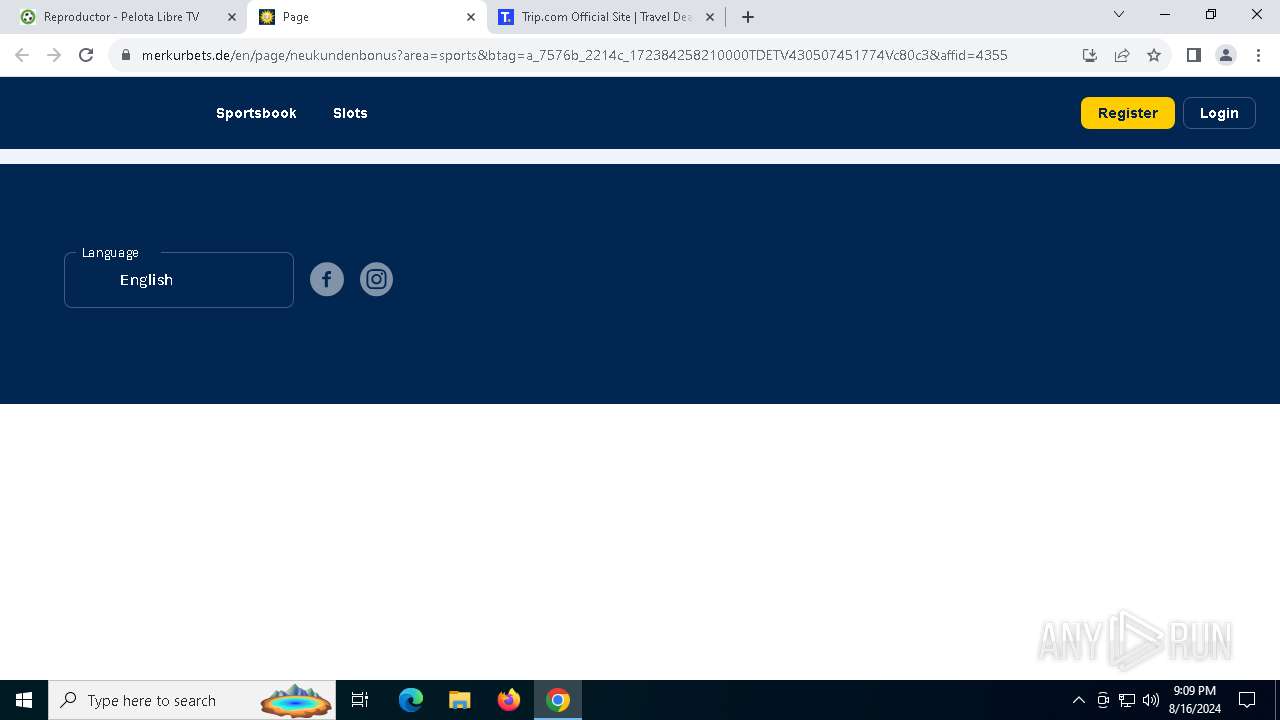Click the Login button
Image resolution: width=1280 pixels, height=720 pixels.
click(1219, 113)
